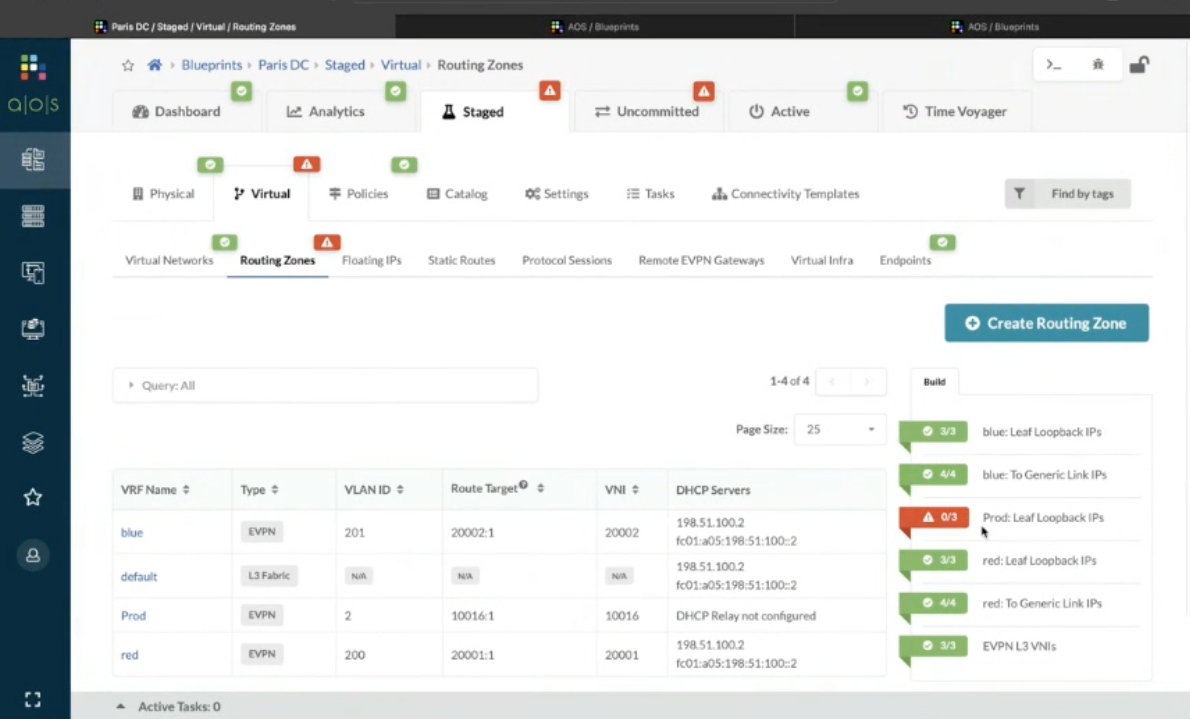The image size is (1190, 719).
Task: Click the Paris DC breadcrumb link
Action: point(284,65)
